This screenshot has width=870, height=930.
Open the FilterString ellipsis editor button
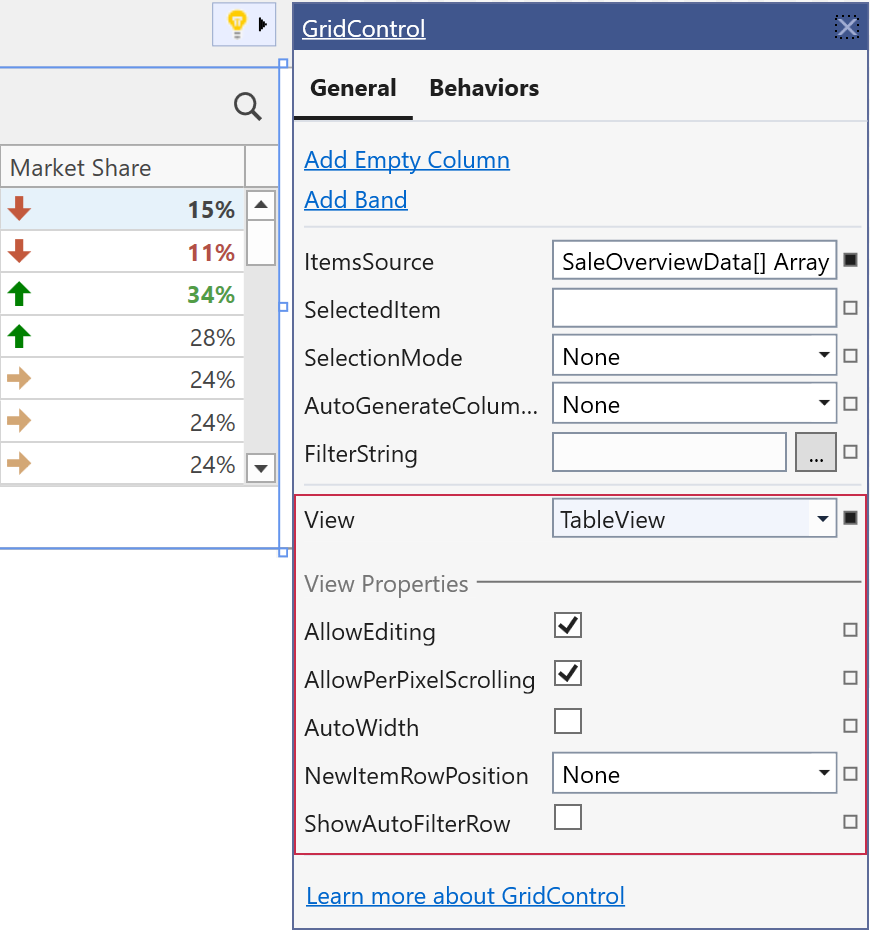816,453
